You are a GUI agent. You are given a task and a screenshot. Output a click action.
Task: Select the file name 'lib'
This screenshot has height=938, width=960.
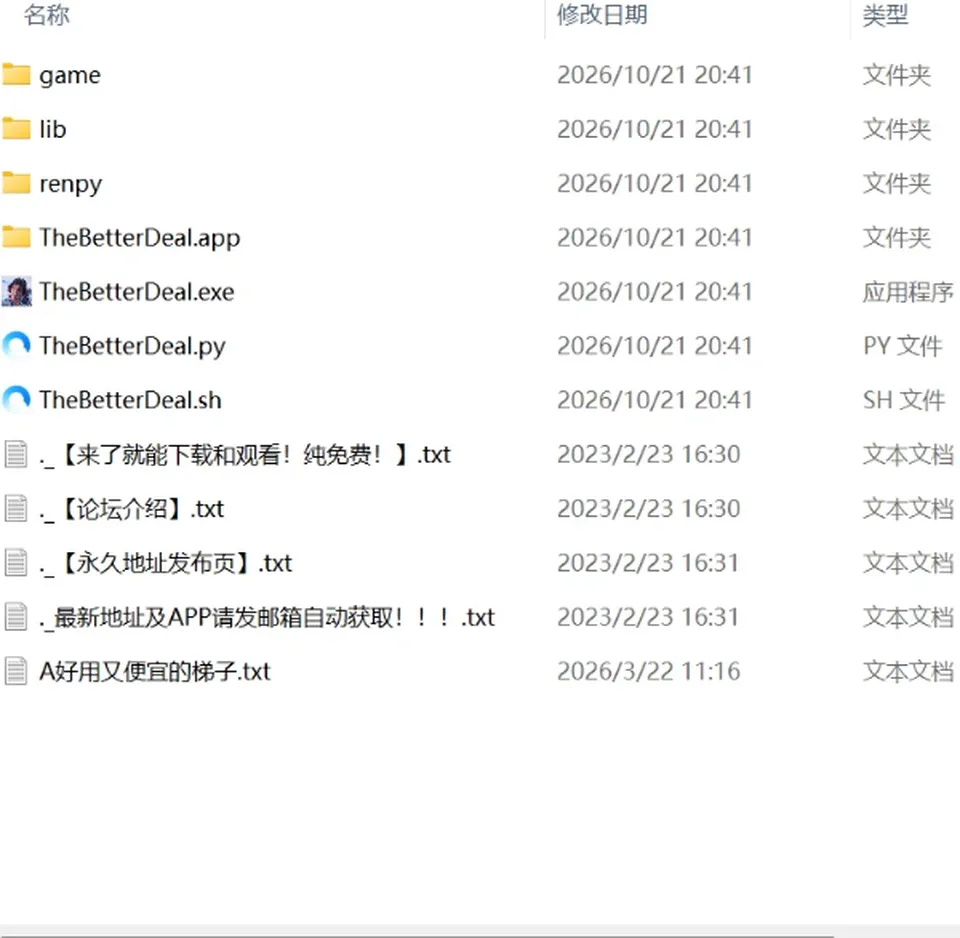point(53,129)
